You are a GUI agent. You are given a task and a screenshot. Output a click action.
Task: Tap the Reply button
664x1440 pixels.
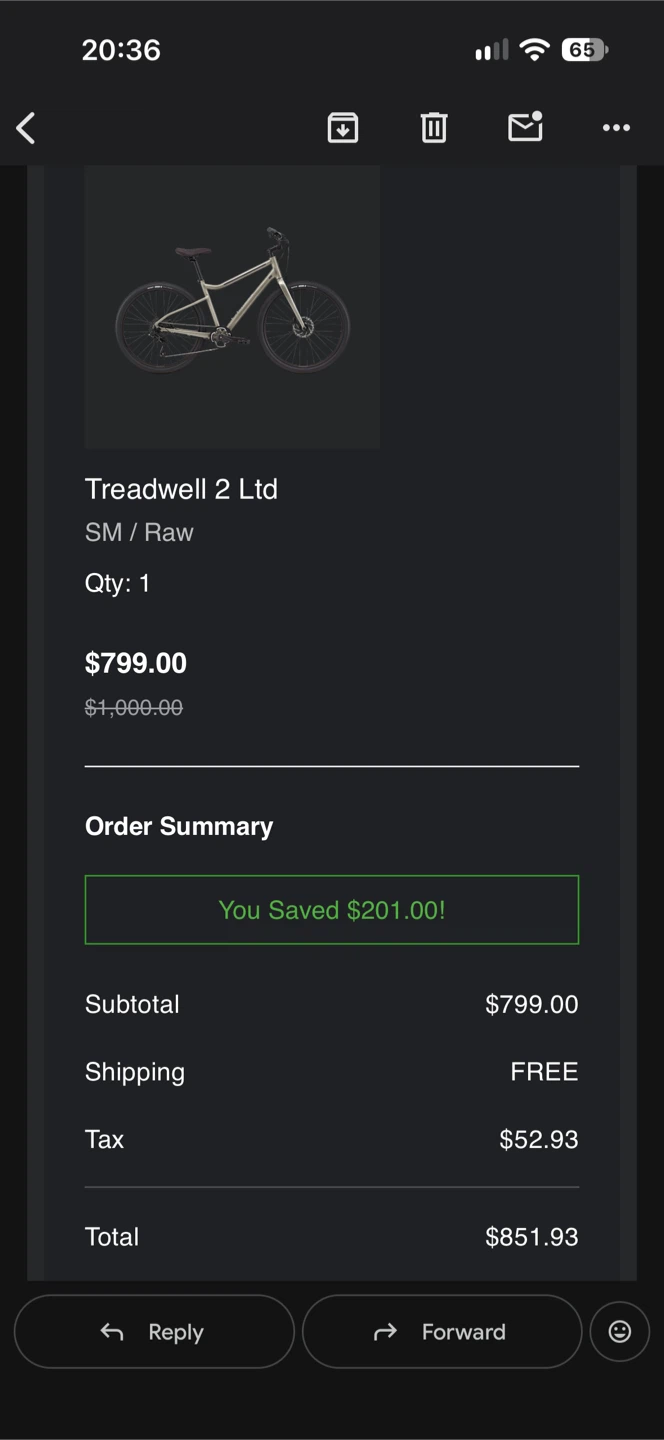(154, 1331)
